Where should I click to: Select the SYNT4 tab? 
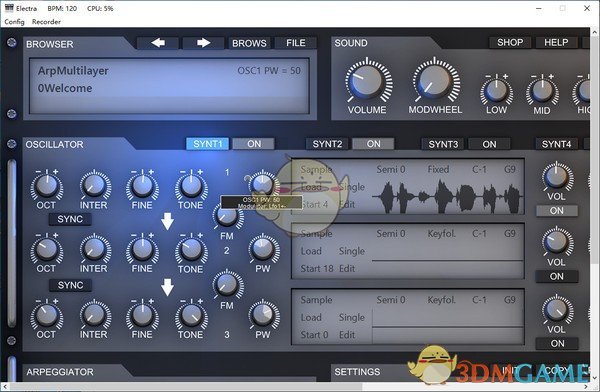pos(556,144)
